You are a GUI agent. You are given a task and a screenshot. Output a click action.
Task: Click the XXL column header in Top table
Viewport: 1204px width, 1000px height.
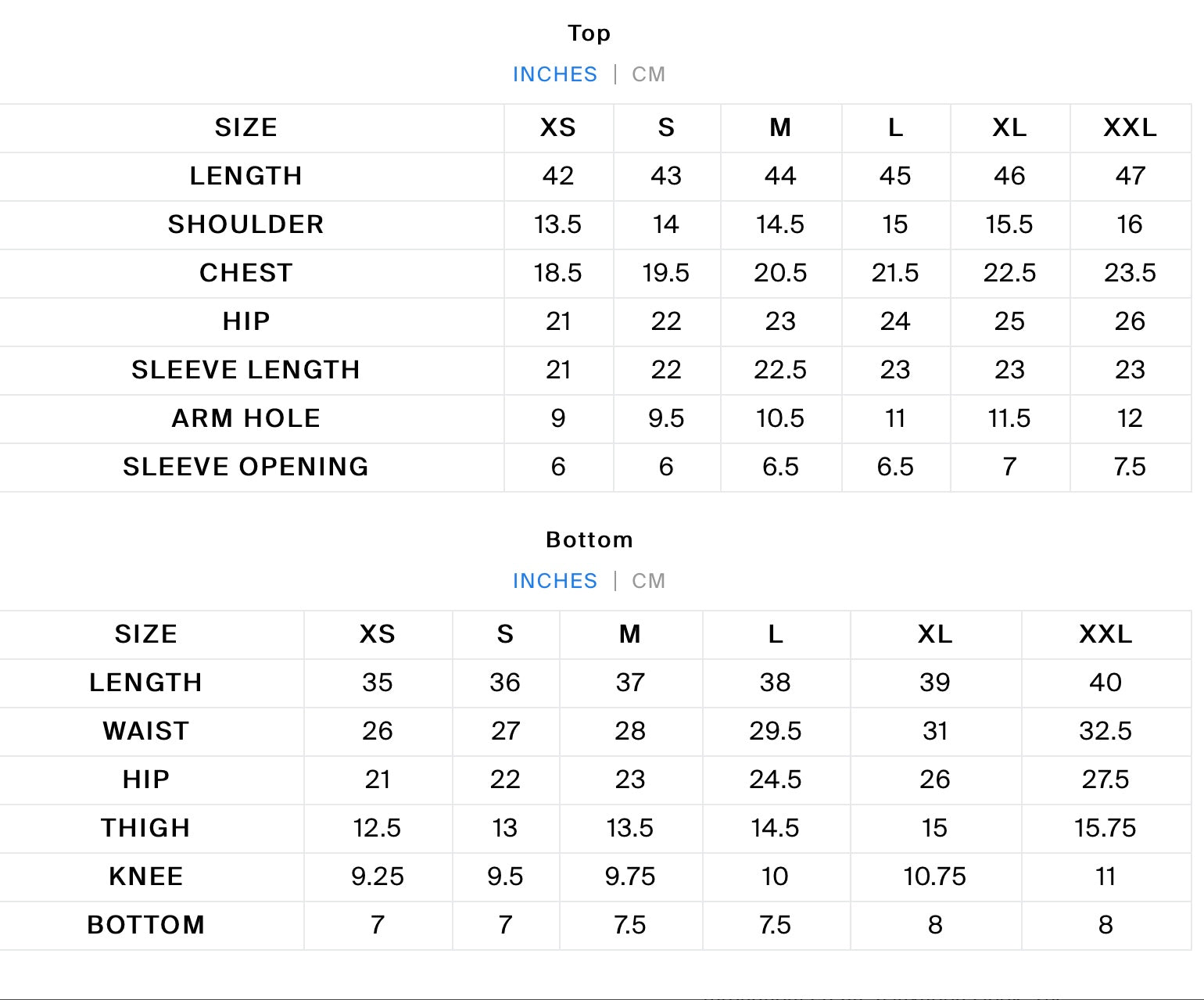pyautogui.click(x=1130, y=127)
